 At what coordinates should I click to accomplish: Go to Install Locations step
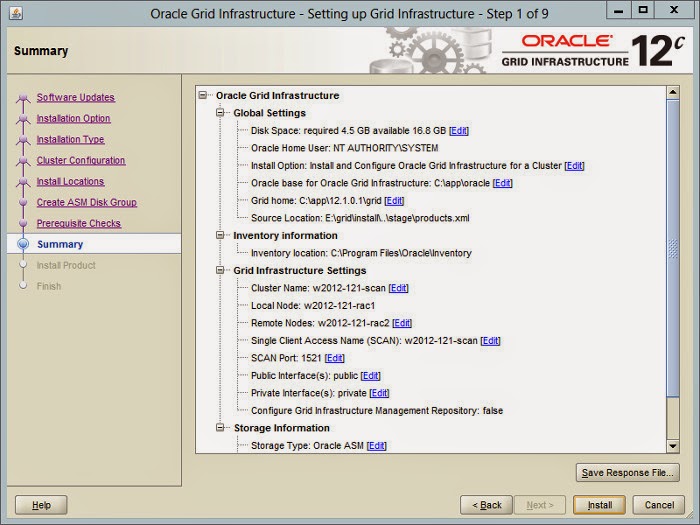click(x=70, y=181)
